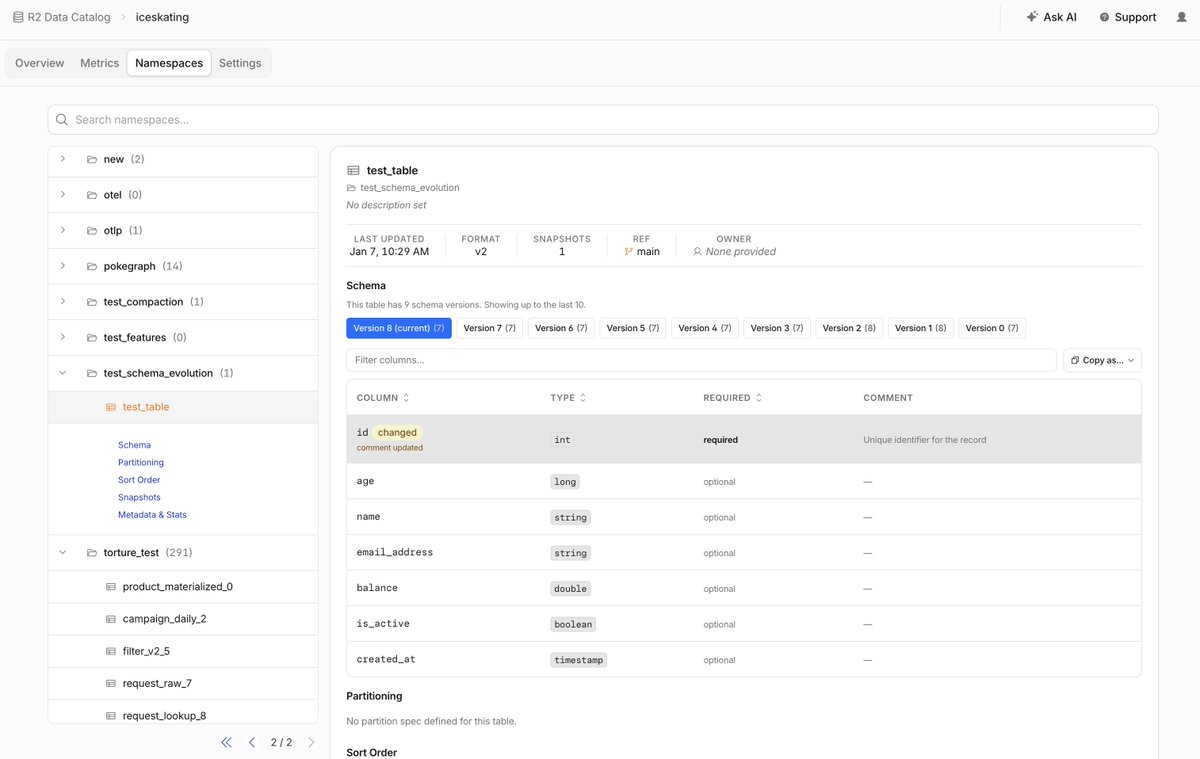1200x759 pixels.
Task: Open the user profile icon
Action: 1181,17
